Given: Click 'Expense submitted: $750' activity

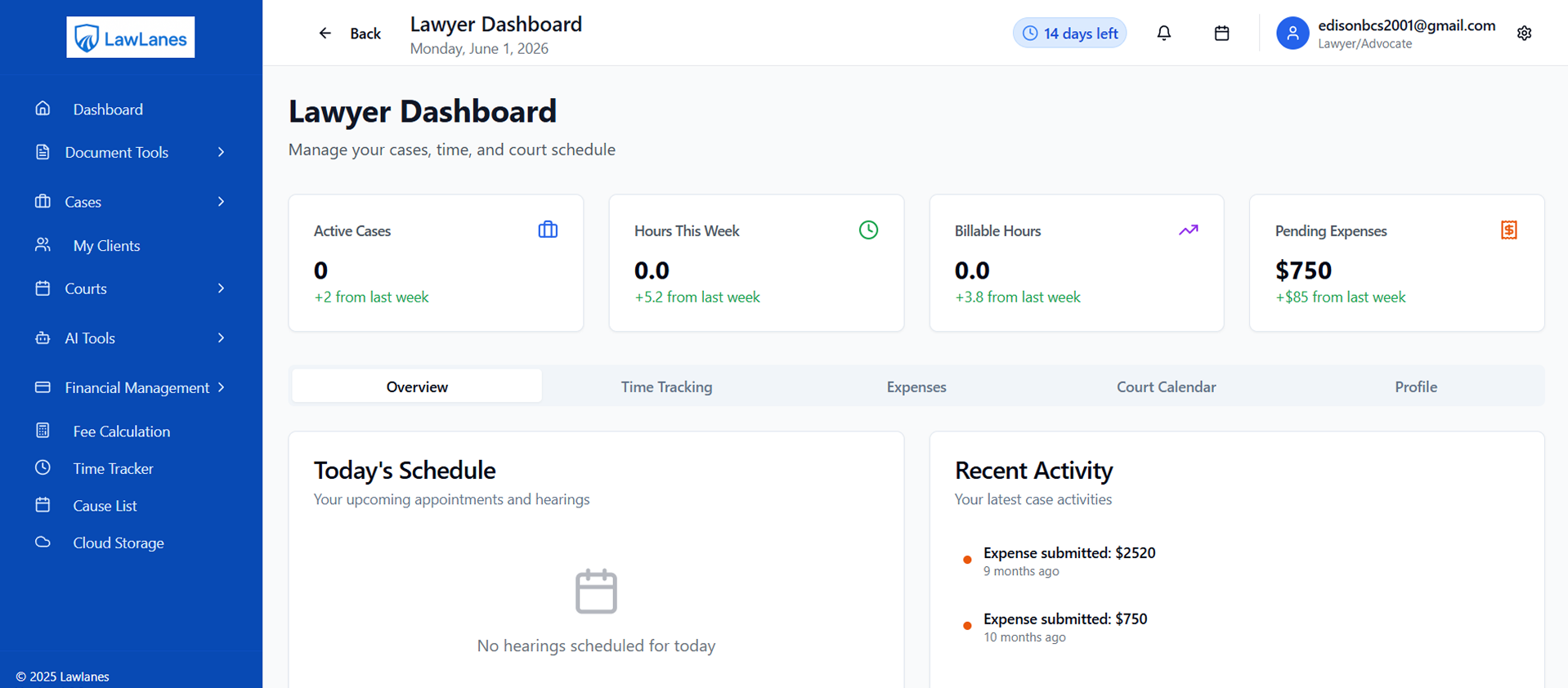Looking at the screenshot, I should point(1065,619).
